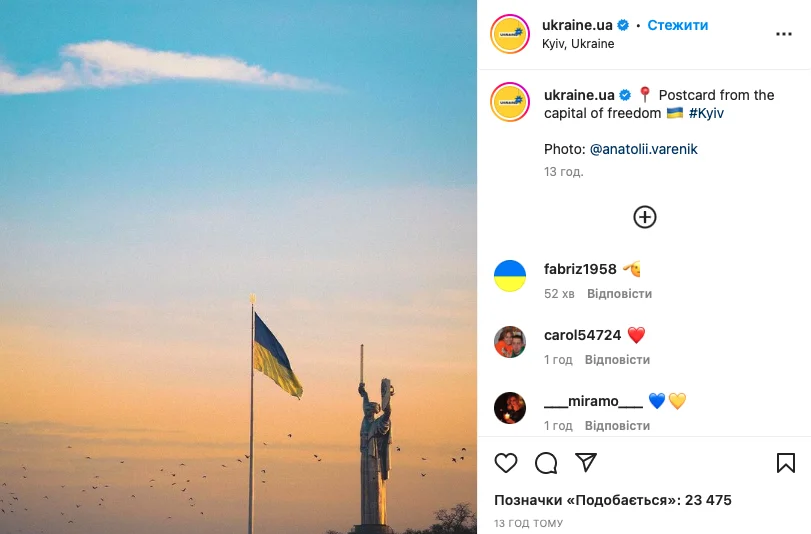The width and height of the screenshot is (811, 534).
Task: View likes count 23 475
Action: (x=613, y=500)
